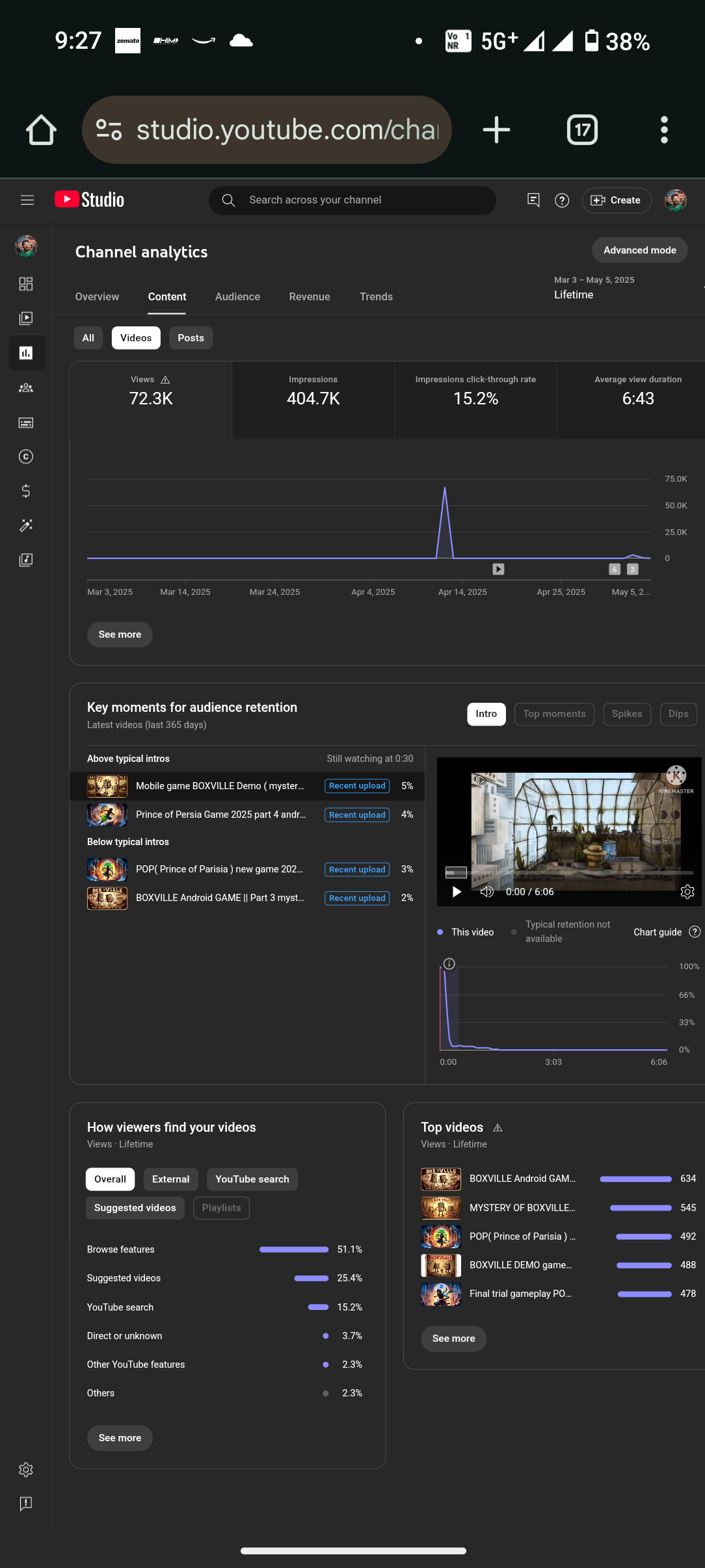Select the Posts content filter chip
Viewport: 705px width, 1568px height.
191,338
